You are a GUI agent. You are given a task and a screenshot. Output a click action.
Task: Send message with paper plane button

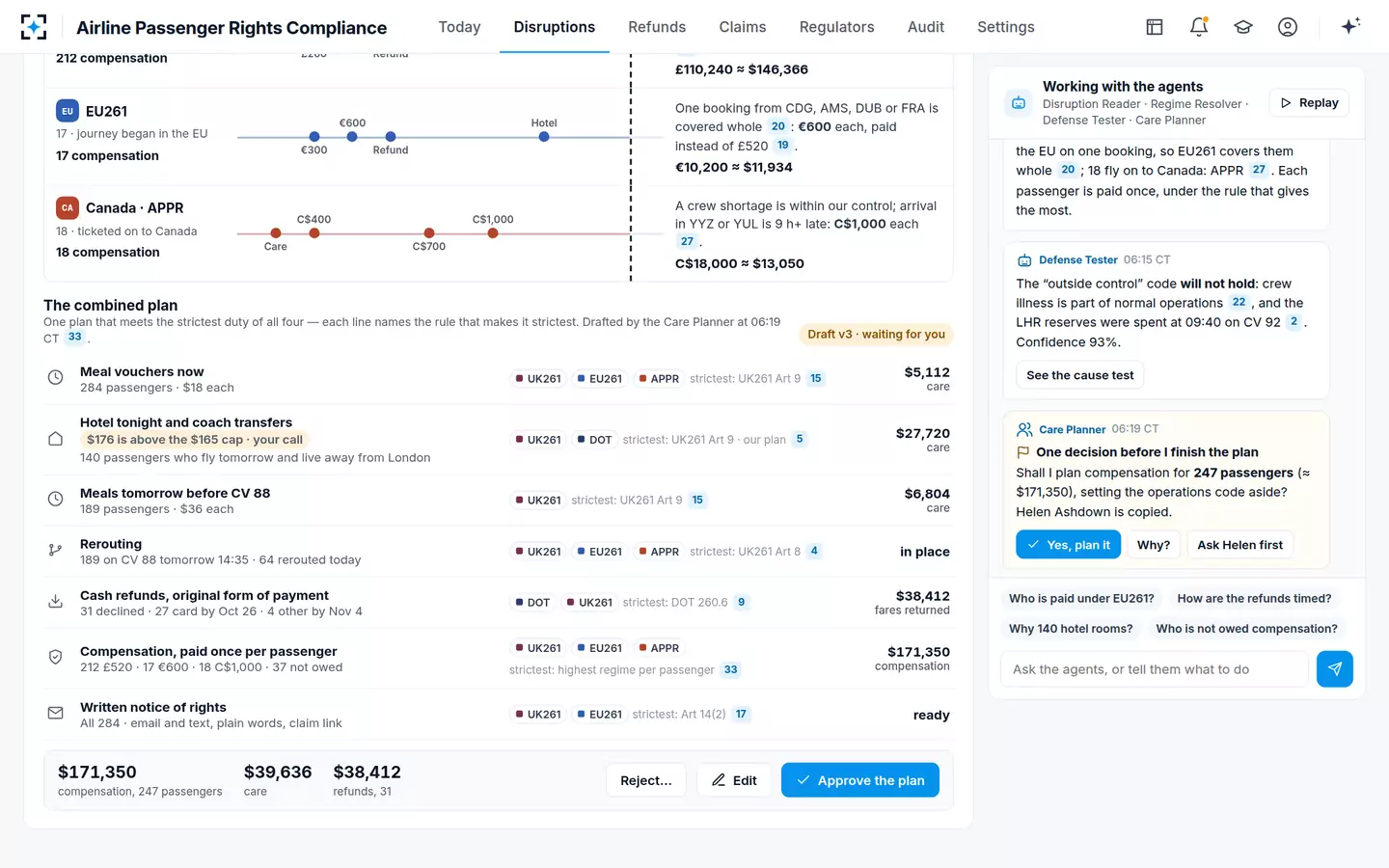point(1335,668)
